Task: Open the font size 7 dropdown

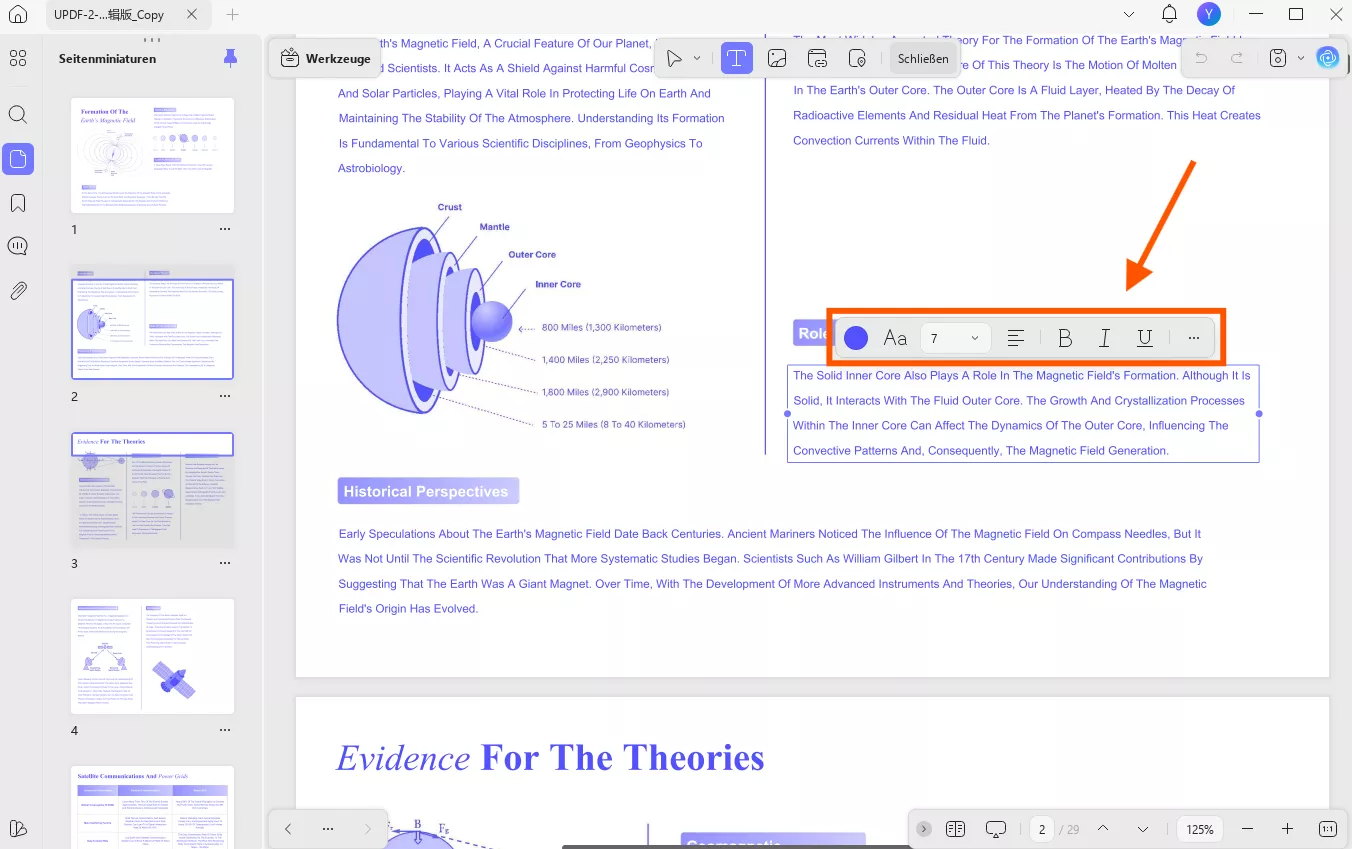Action: 955,338
